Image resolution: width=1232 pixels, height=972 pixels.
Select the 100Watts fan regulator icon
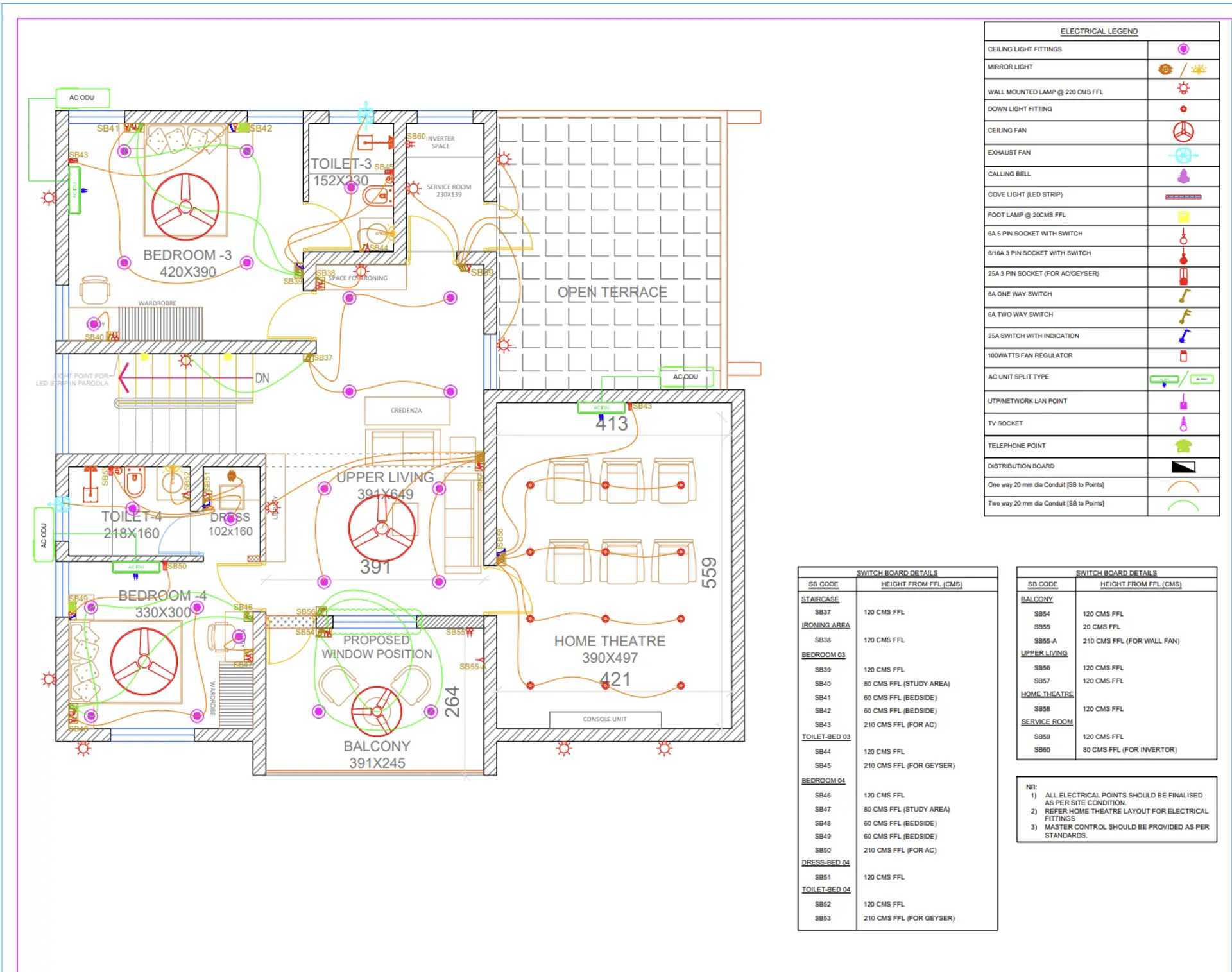[1183, 357]
